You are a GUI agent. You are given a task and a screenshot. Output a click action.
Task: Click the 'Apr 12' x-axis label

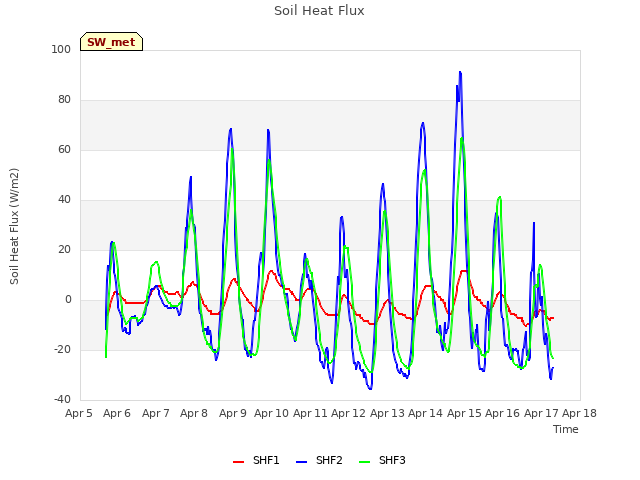coord(348,413)
